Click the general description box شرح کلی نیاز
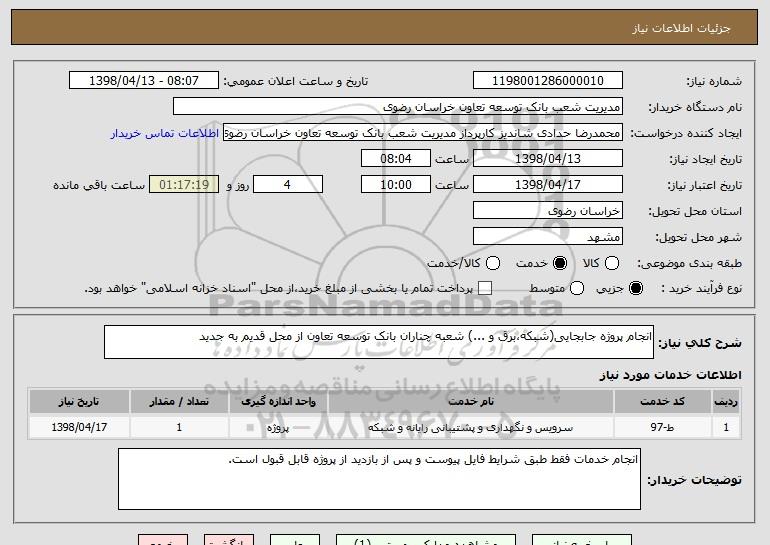 click(x=379, y=342)
